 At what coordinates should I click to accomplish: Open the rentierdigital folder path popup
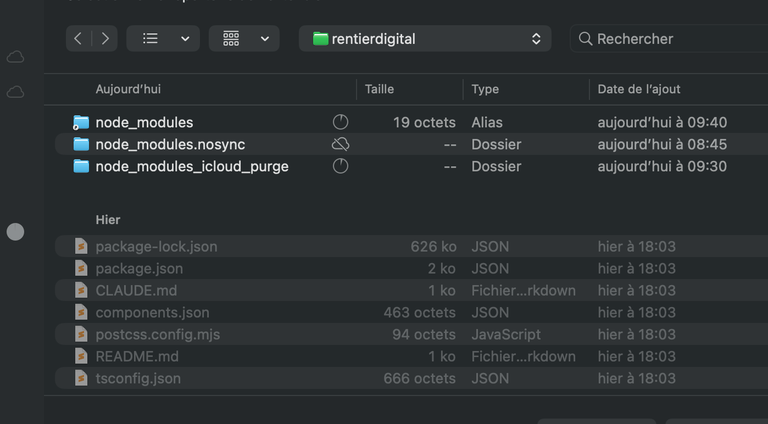coord(425,39)
